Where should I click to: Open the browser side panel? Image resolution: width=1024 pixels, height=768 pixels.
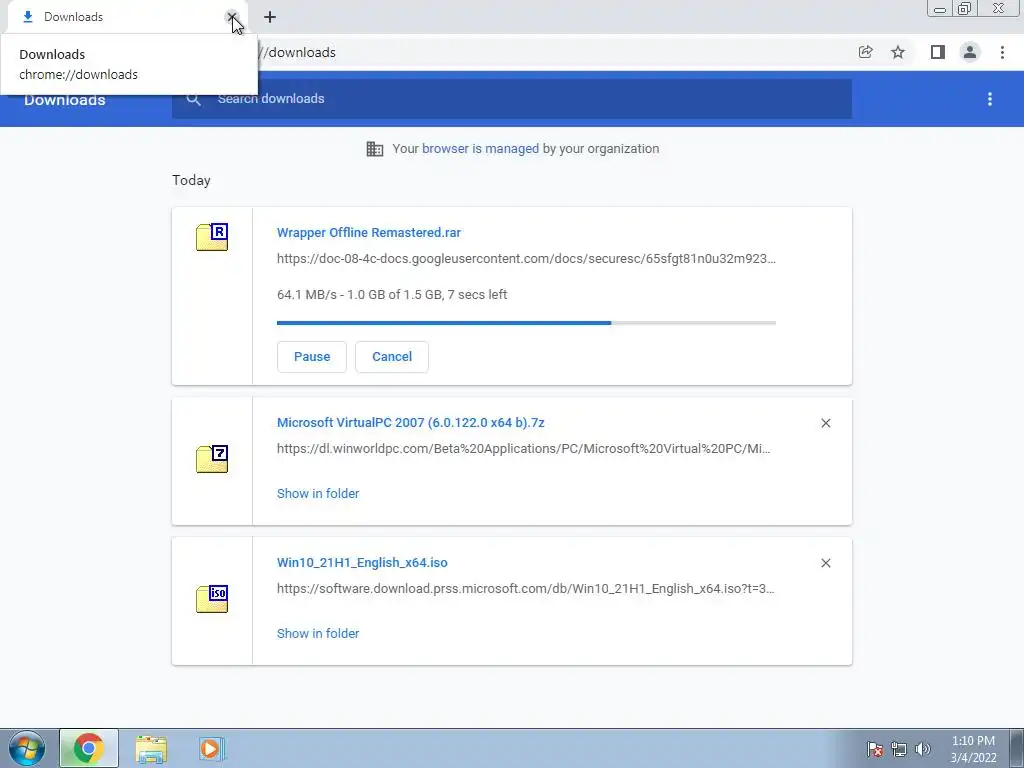point(938,52)
